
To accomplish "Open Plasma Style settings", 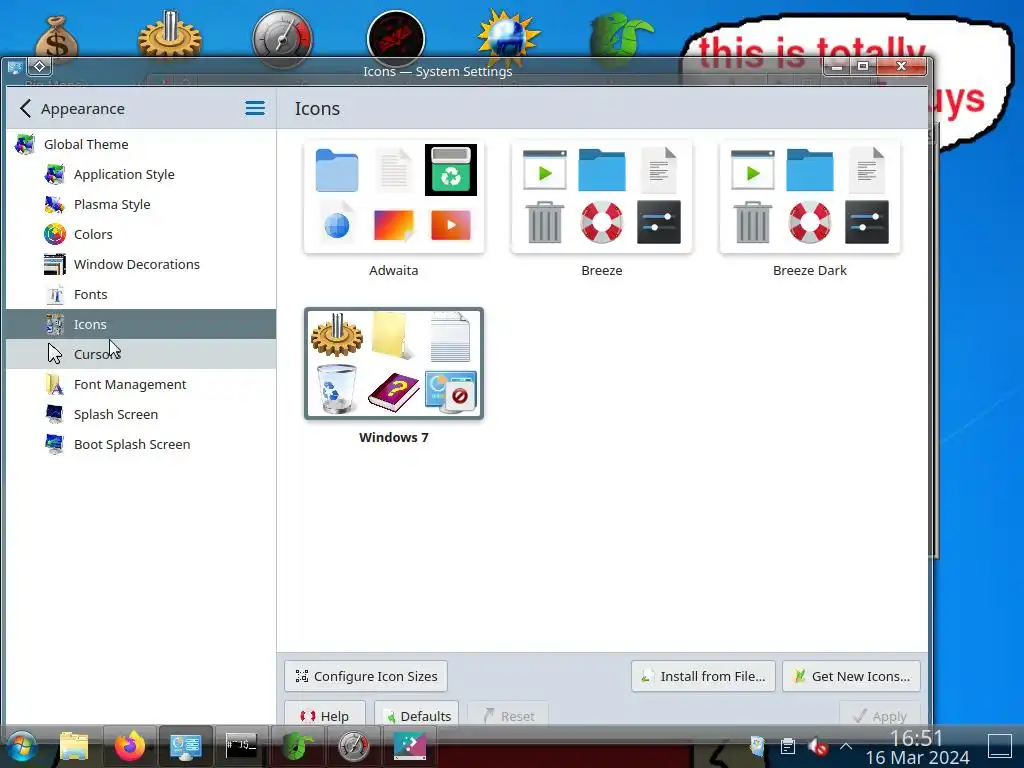I will pyautogui.click(x=141, y=204).
